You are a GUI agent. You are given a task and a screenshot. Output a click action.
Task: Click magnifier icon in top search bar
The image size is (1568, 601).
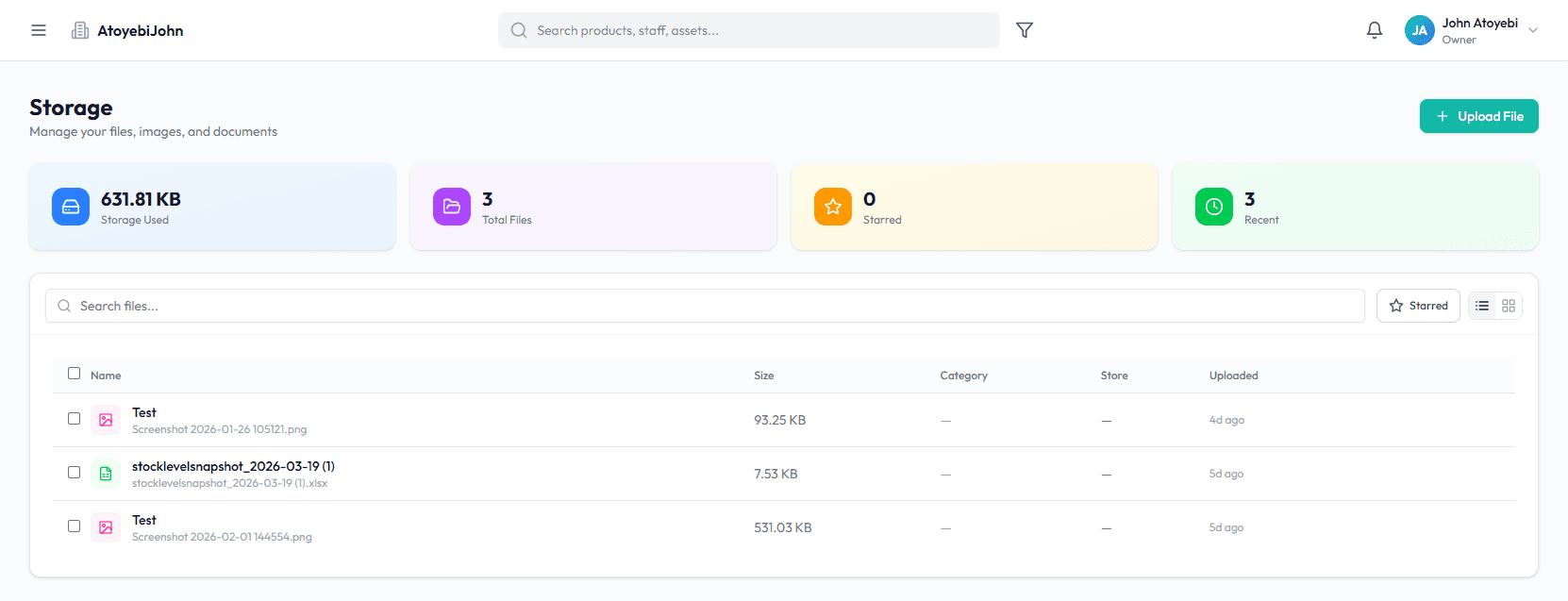click(x=519, y=30)
